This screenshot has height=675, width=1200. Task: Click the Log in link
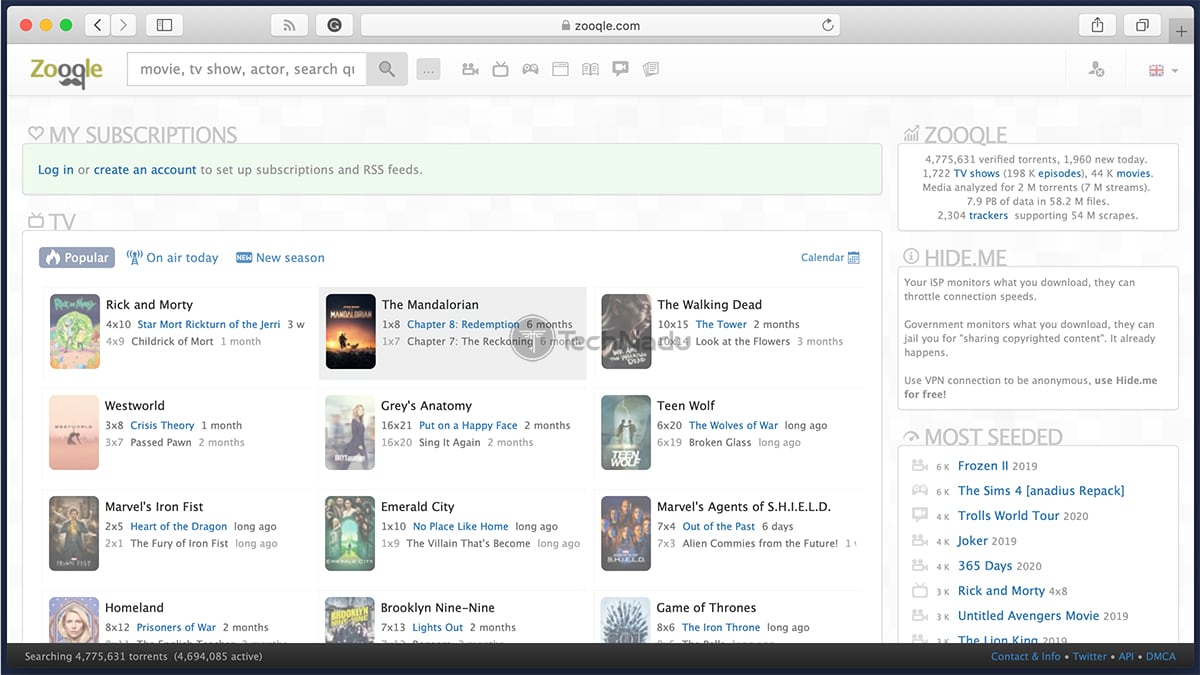[x=56, y=170]
